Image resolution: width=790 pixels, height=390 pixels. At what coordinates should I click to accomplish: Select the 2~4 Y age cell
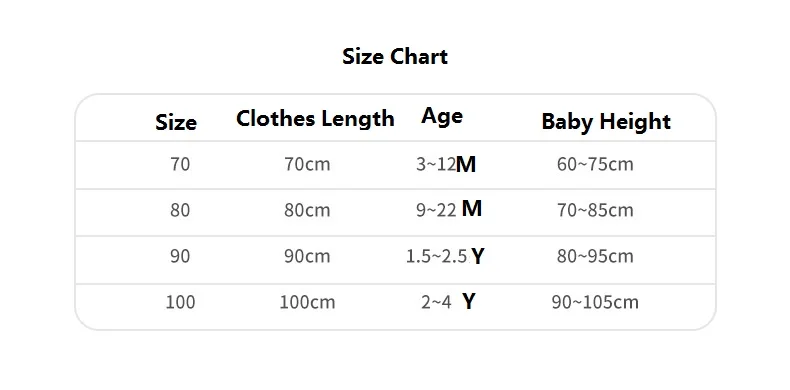[448, 302]
